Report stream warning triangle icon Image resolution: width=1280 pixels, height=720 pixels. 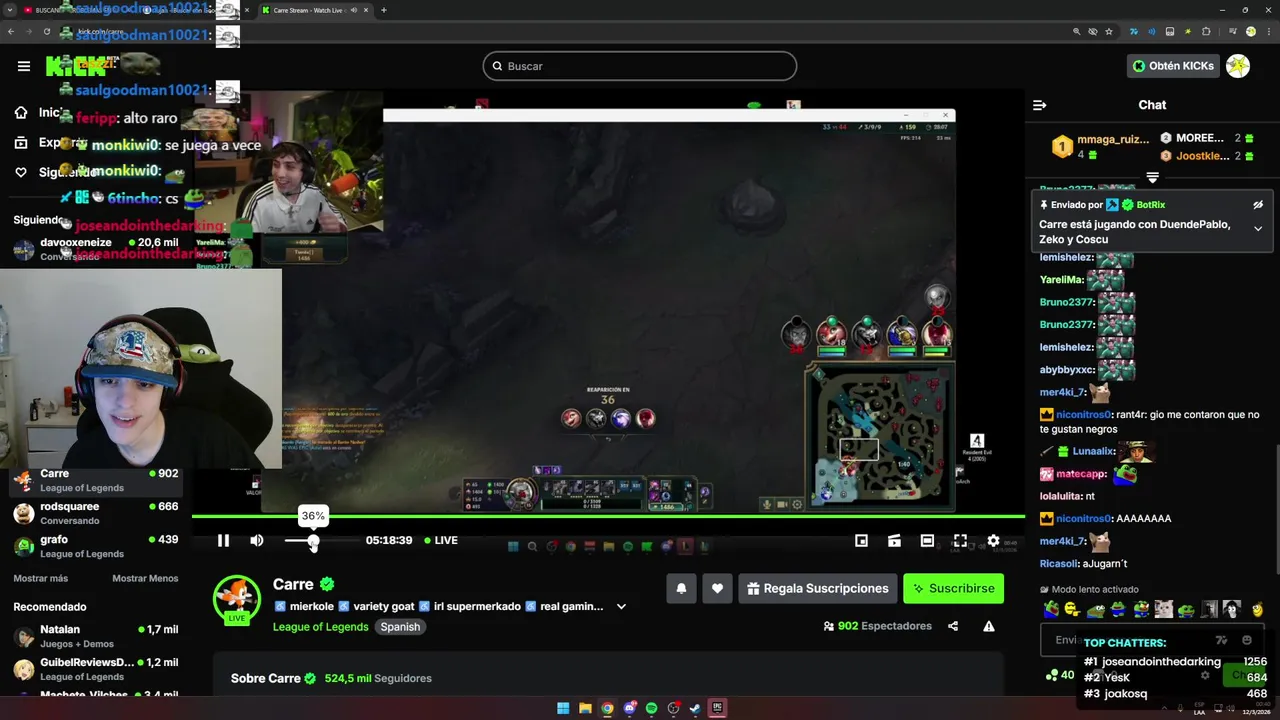point(989,626)
